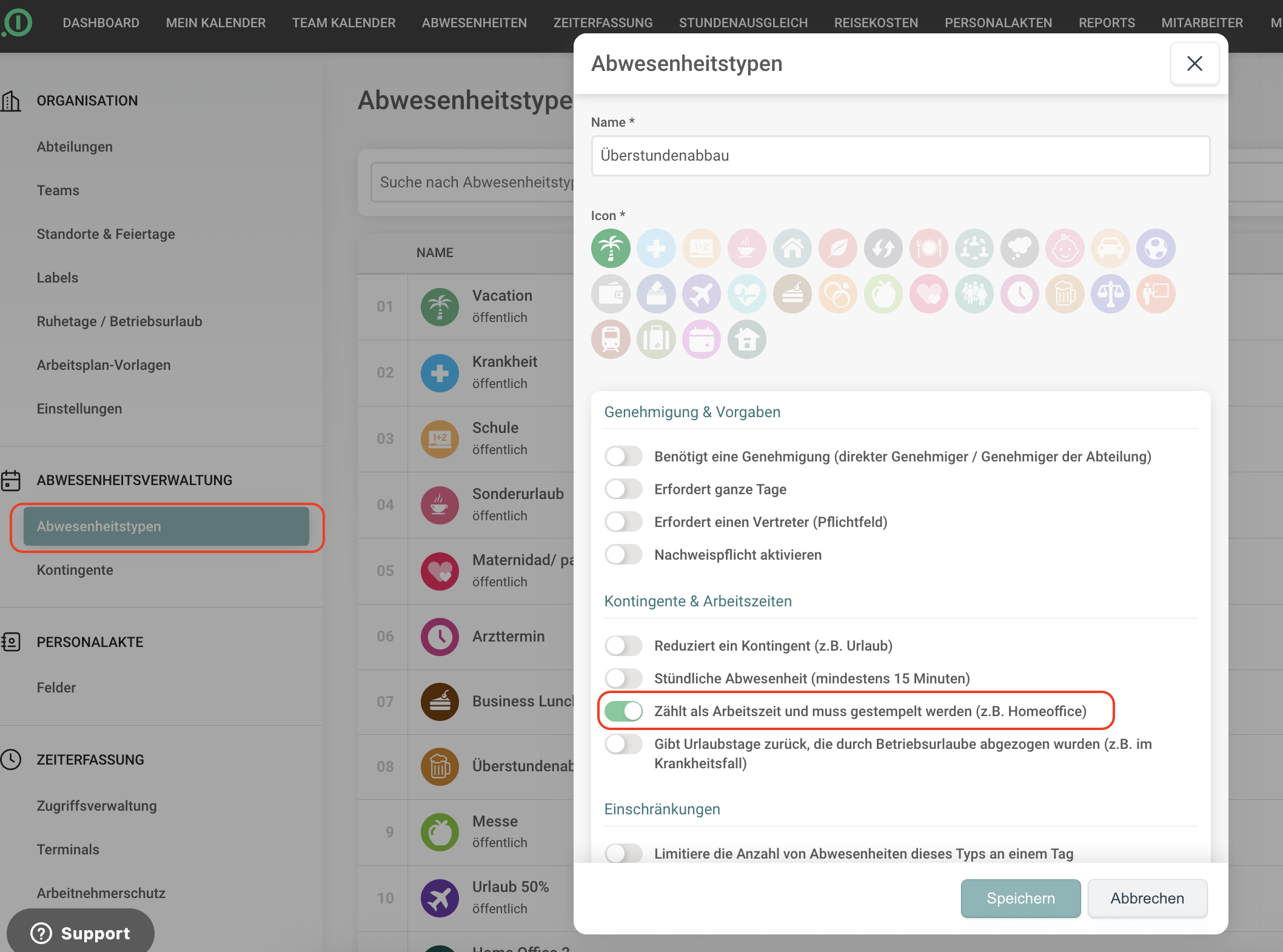Select 'Abwesenheitstypen' in the sidebar
This screenshot has height=952, width=1283.
[x=166, y=526]
